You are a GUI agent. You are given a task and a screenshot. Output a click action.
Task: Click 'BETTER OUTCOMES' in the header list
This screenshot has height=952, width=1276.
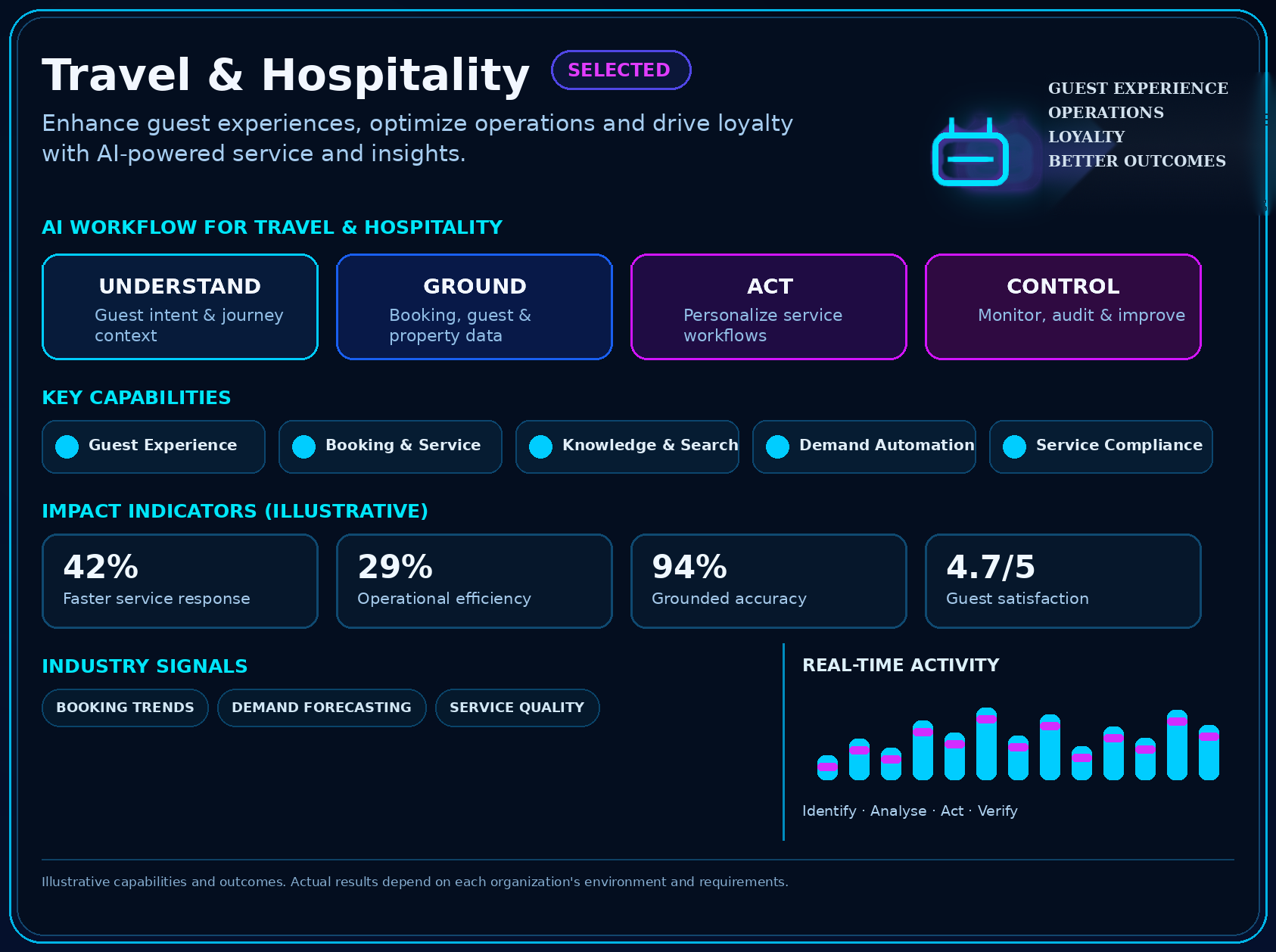click(x=1137, y=161)
